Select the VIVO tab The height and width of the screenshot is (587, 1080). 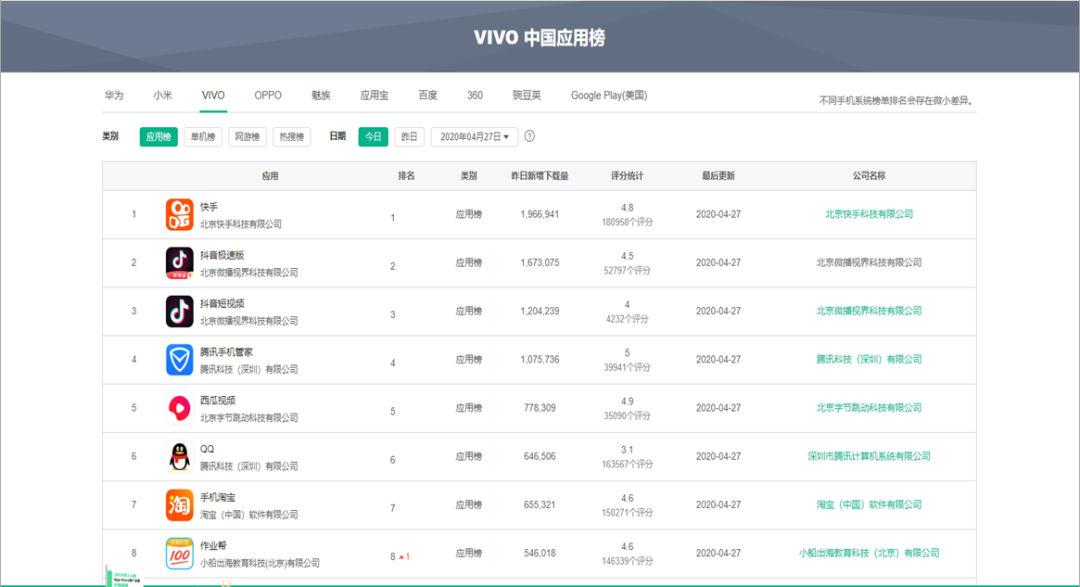pyautogui.click(x=213, y=95)
